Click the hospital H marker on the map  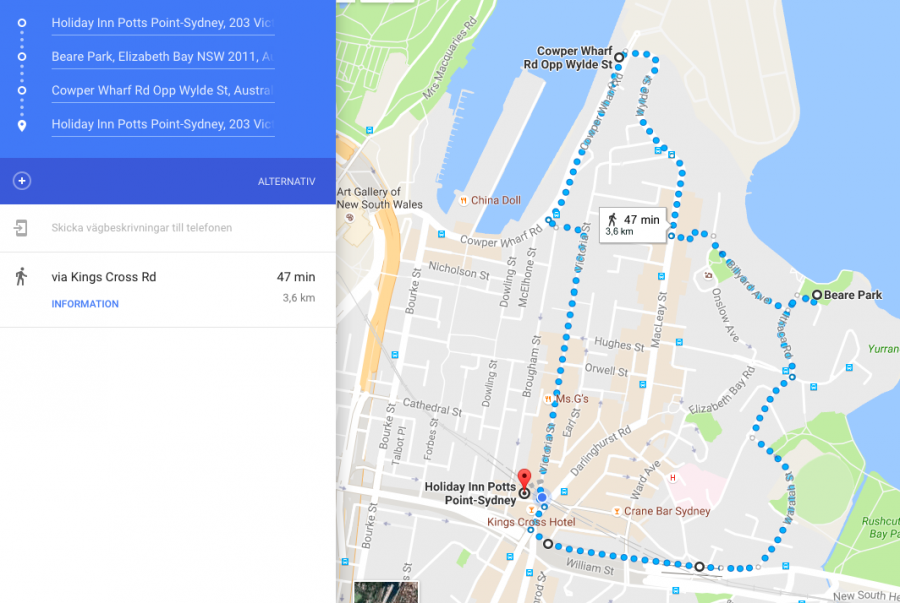coord(673,477)
